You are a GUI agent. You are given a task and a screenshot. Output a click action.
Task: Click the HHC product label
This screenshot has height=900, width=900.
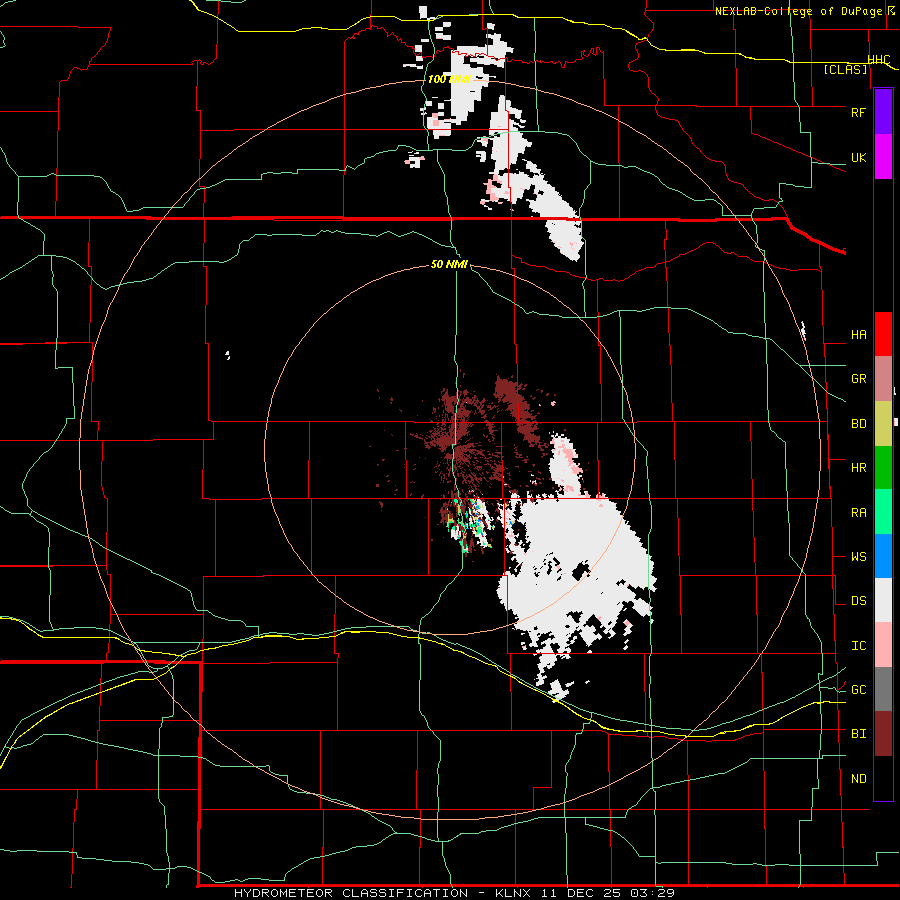879,60
